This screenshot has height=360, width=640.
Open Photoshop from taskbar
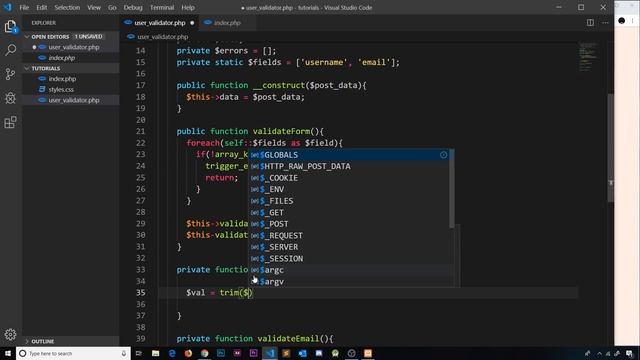(221, 353)
